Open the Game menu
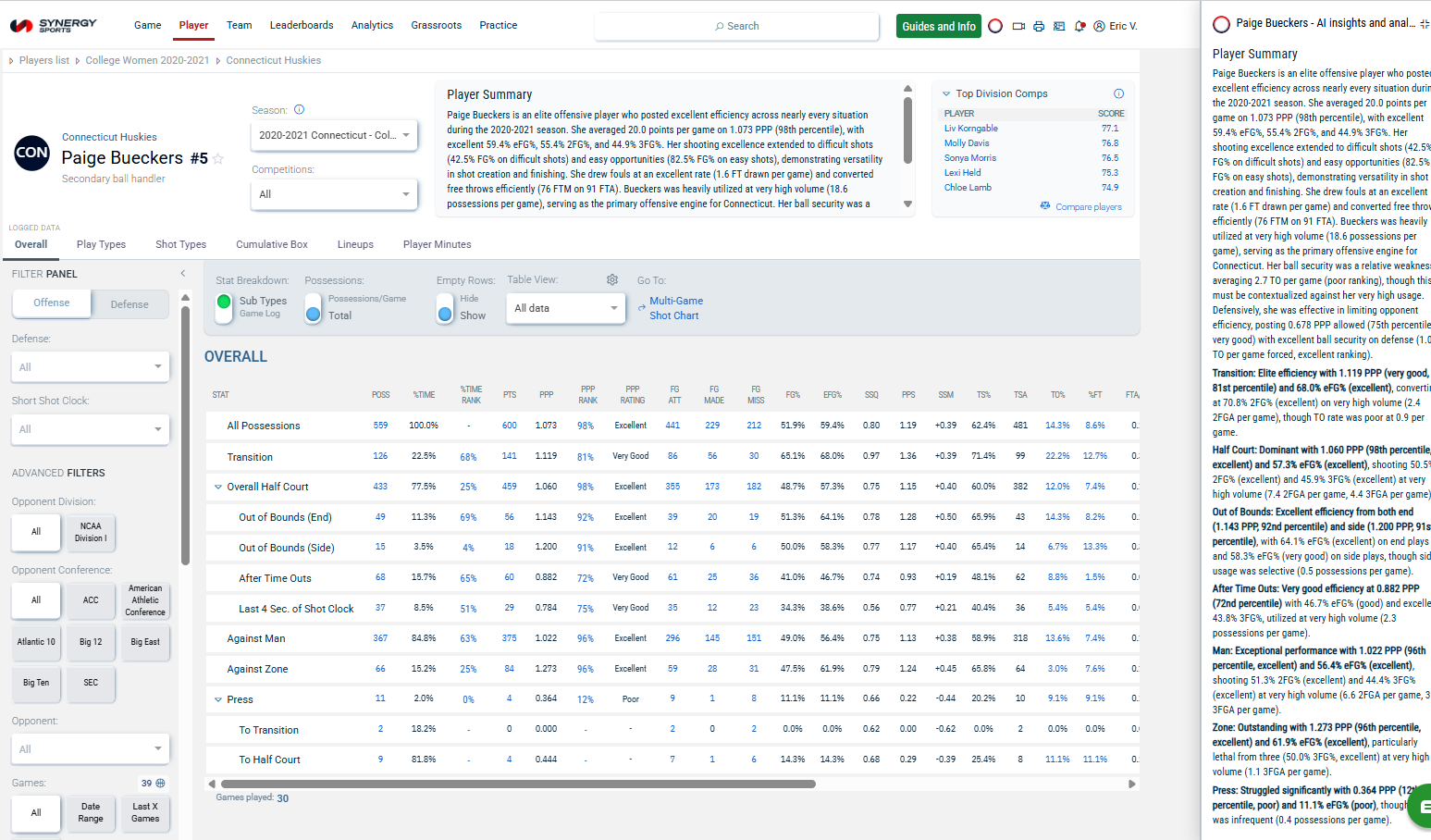Screen dimensions: 1431x840 click(148, 25)
